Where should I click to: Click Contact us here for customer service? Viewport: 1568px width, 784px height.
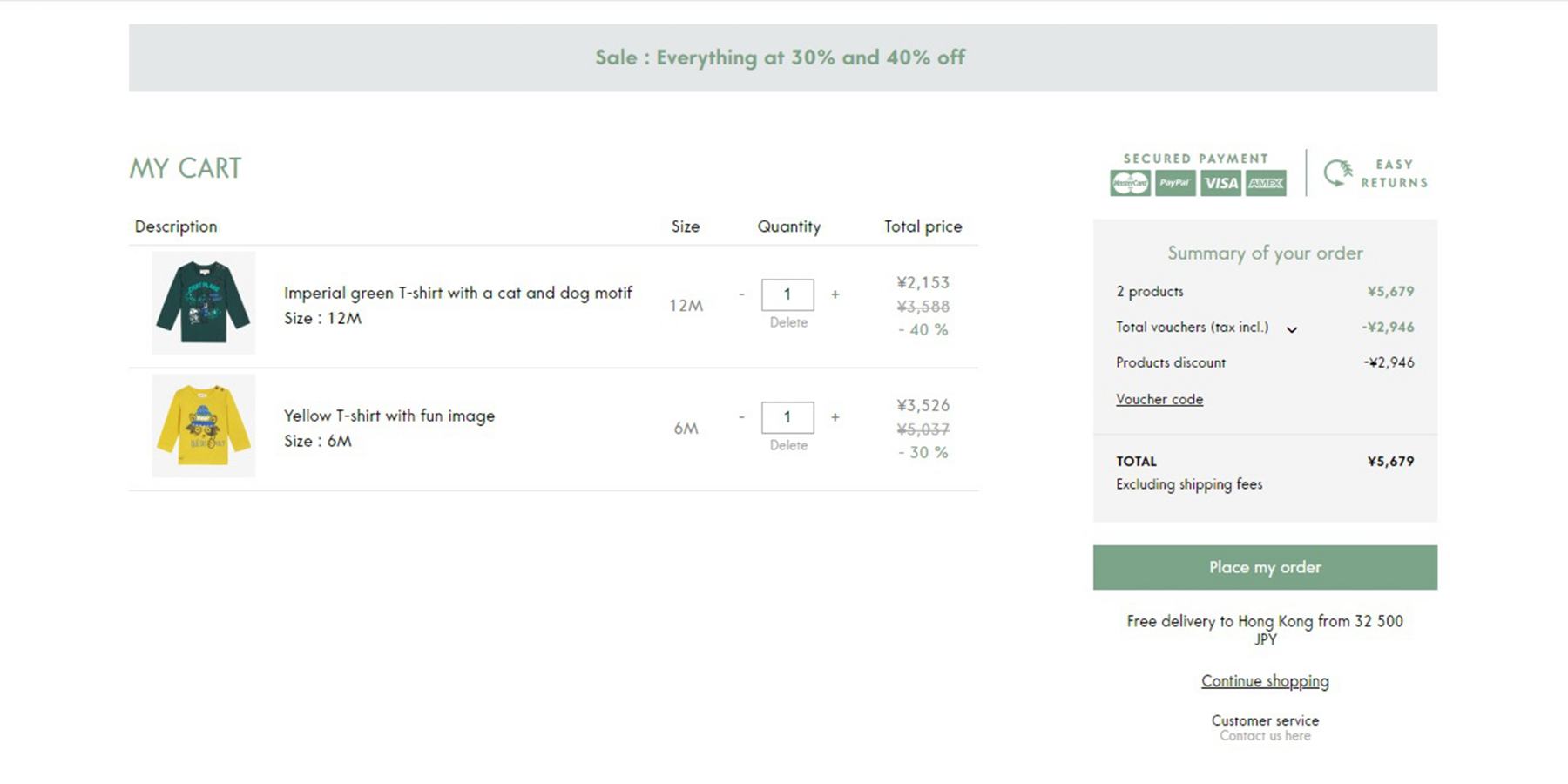1265,736
